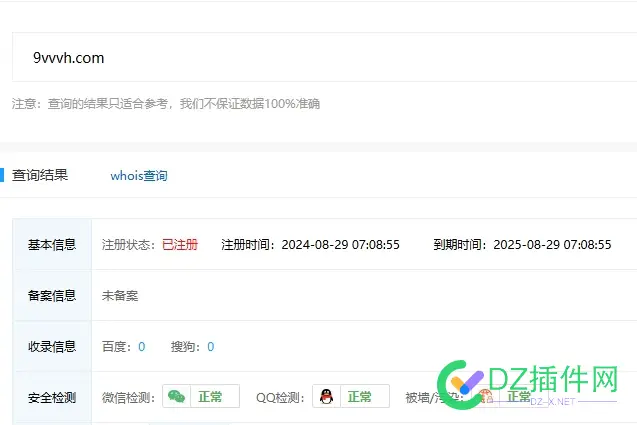Click the 安全检测 row header
Viewport: 637px width, 425px height.
pyautogui.click(x=52, y=397)
